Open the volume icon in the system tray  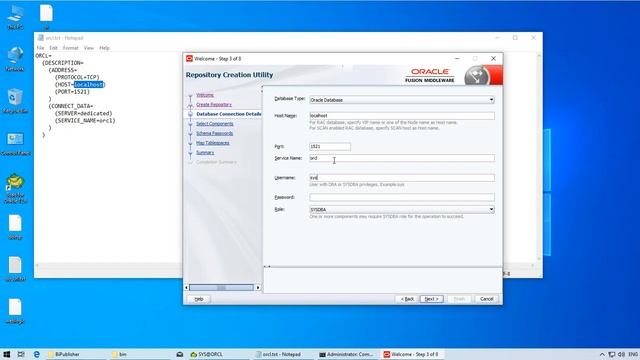pos(621,354)
